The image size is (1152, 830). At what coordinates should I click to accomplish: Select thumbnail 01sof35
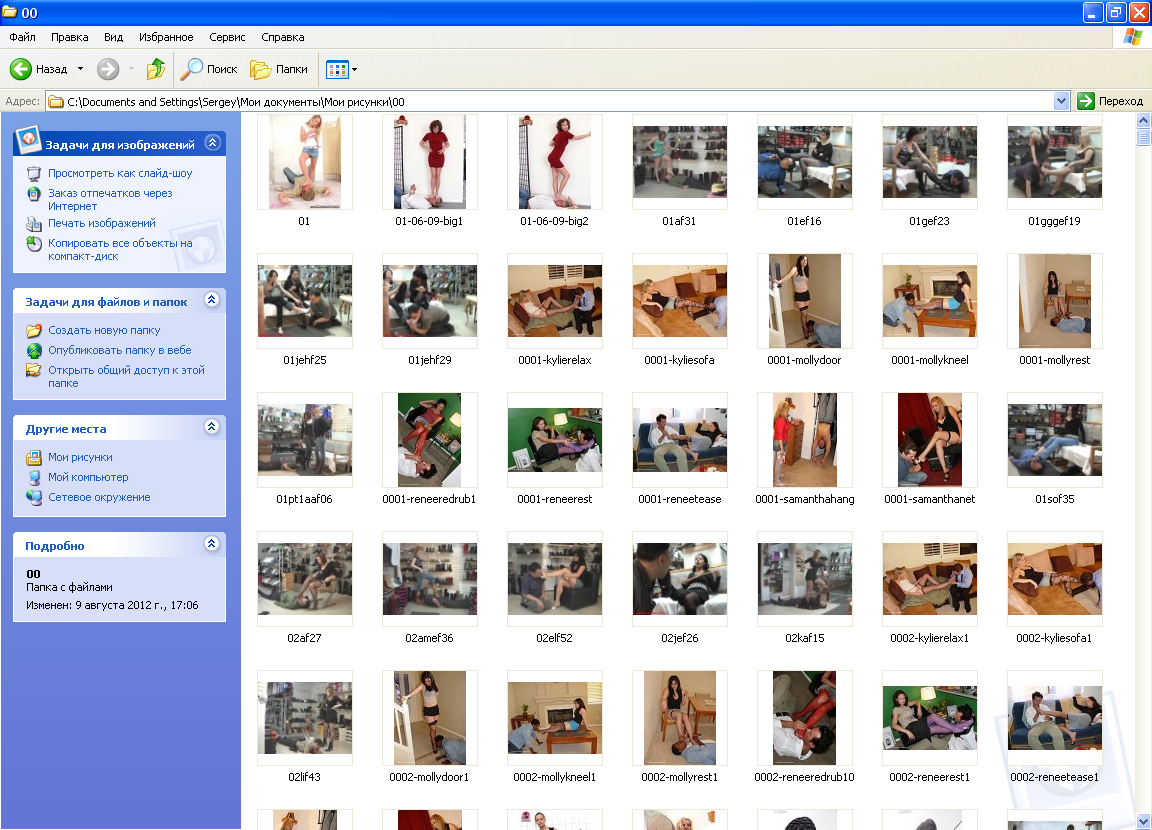(x=1054, y=440)
